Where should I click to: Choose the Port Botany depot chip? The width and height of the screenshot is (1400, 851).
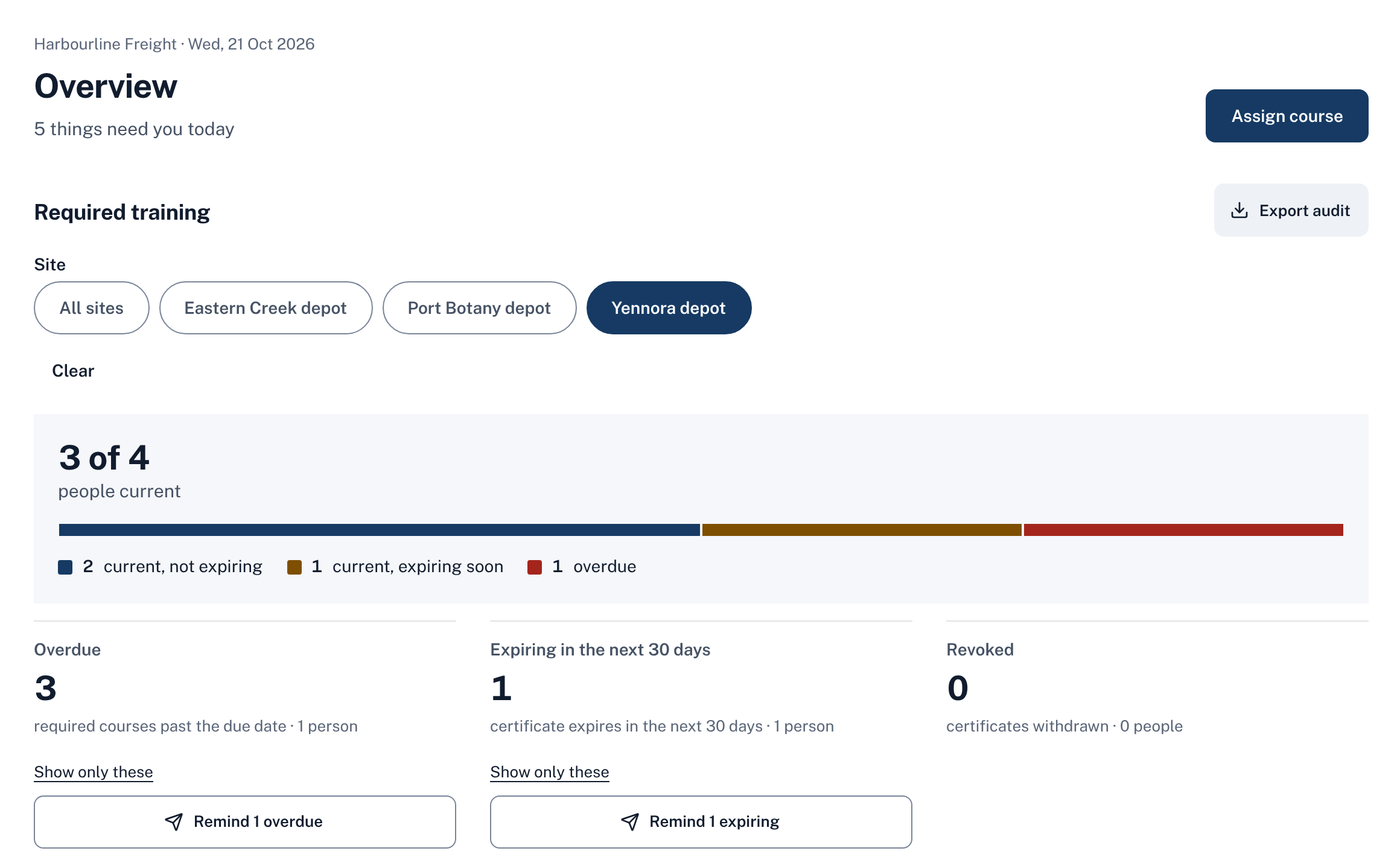[479, 308]
